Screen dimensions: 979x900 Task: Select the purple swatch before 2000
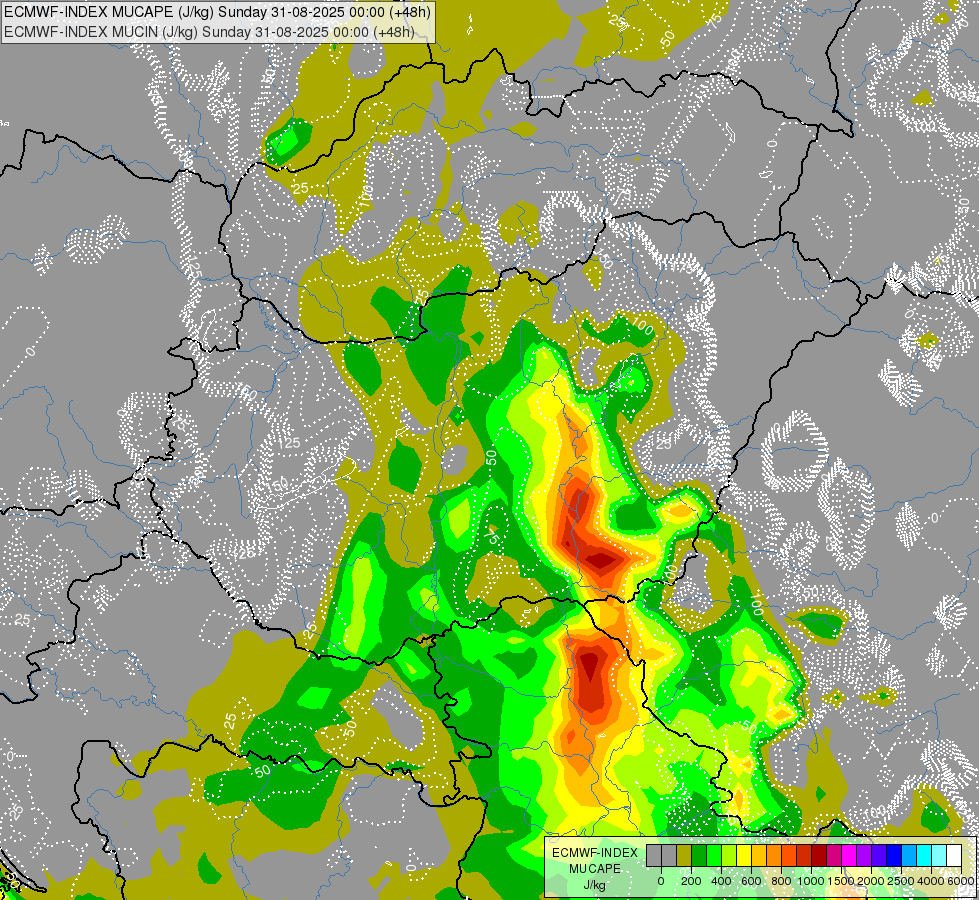click(x=865, y=855)
